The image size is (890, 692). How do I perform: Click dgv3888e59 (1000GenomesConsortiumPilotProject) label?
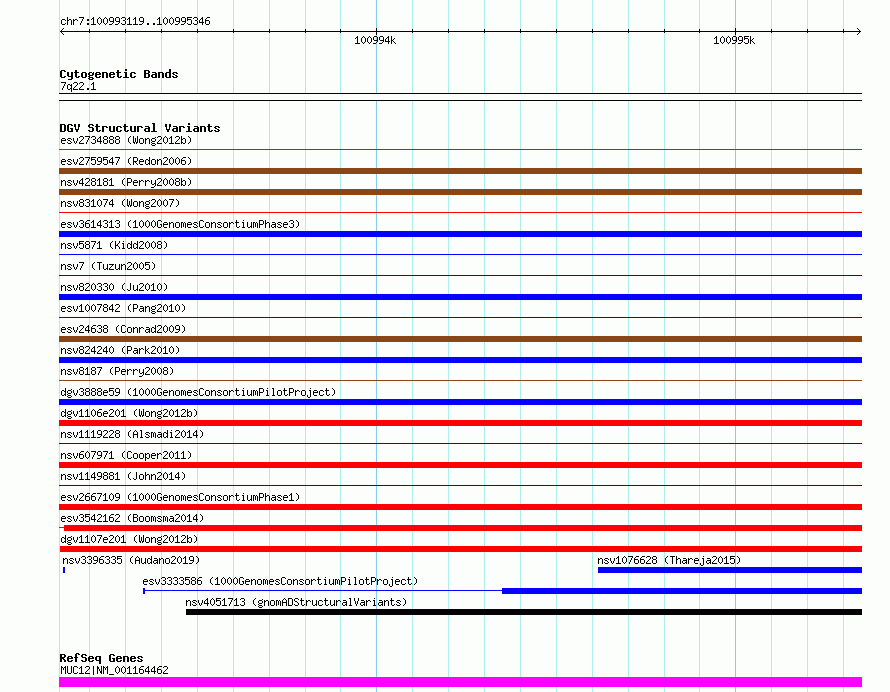[x=198, y=392]
